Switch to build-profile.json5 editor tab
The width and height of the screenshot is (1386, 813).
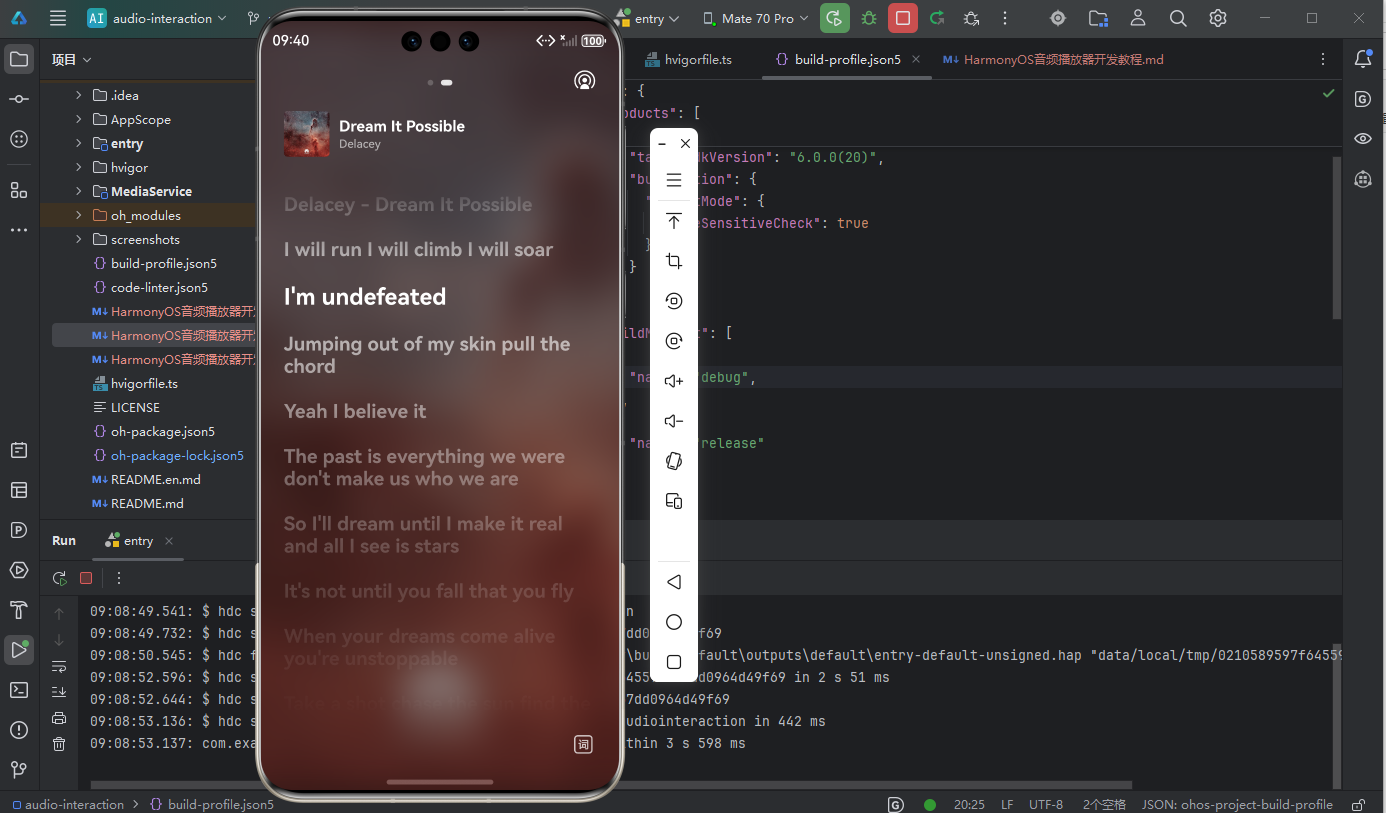click(847, 59)
